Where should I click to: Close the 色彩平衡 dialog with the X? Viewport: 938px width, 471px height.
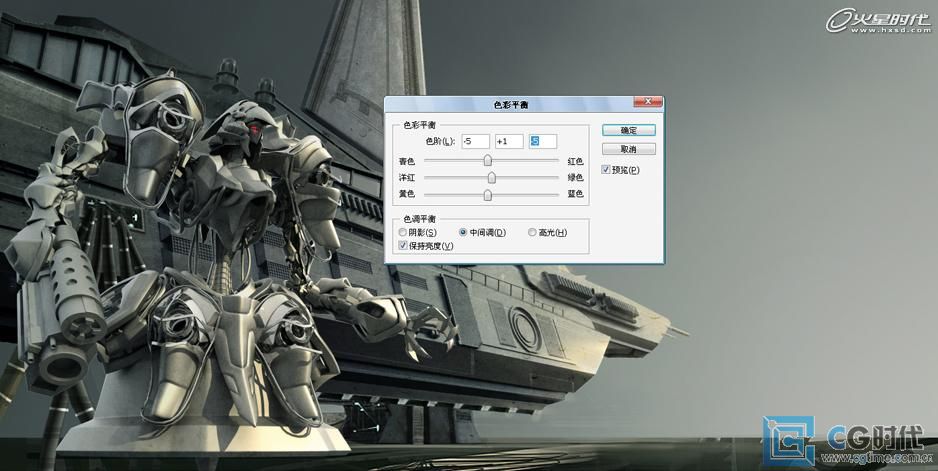648,102
